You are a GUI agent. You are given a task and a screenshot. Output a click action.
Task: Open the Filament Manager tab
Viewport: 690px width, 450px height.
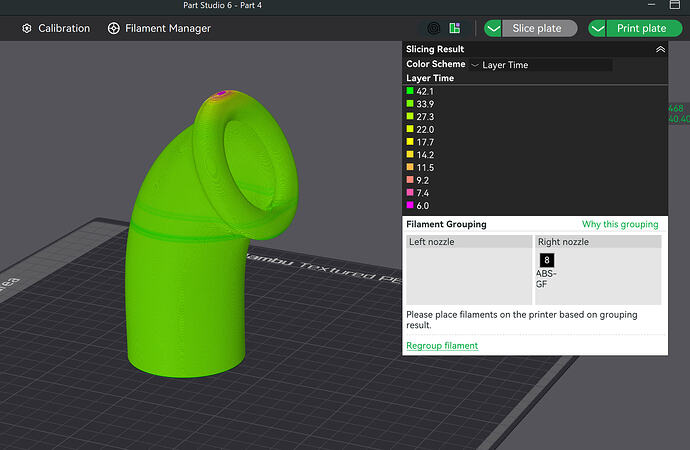tap(159, 29)
